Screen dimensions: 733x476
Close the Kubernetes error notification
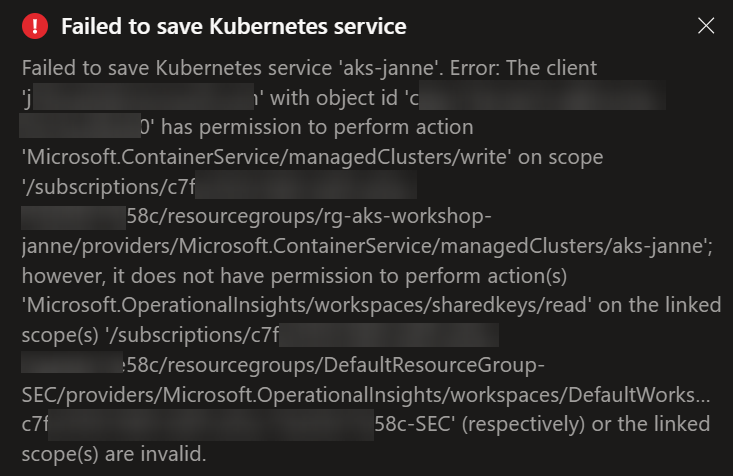pos(706,26)
